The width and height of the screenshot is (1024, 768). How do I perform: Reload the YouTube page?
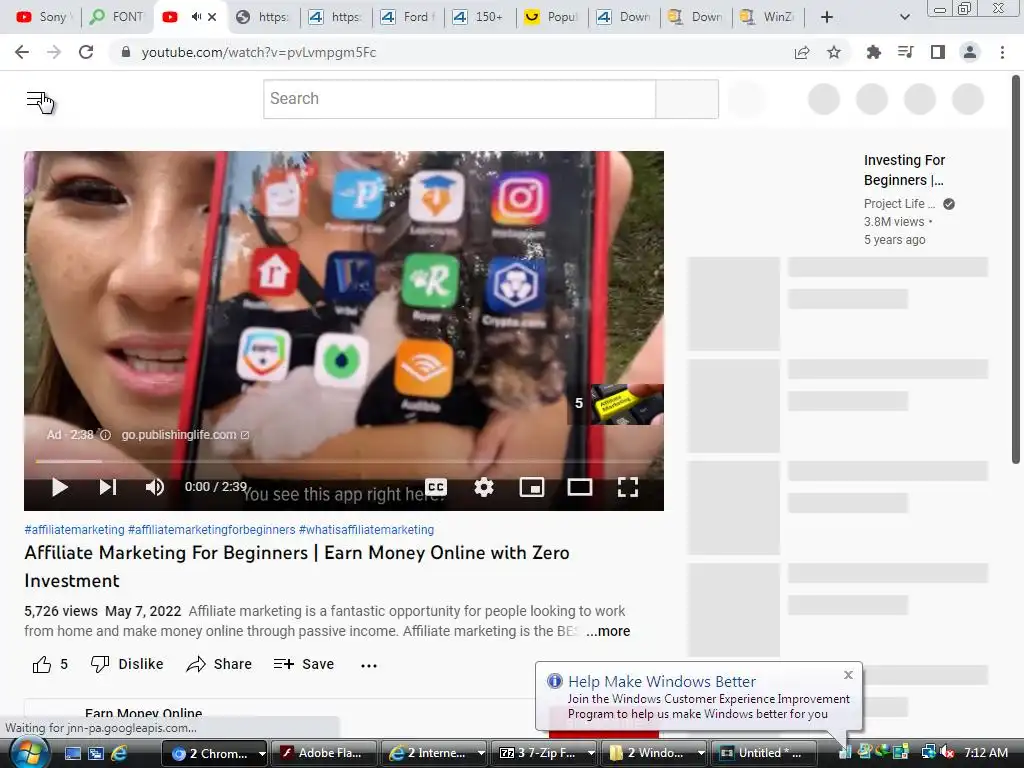click(86, 52)
